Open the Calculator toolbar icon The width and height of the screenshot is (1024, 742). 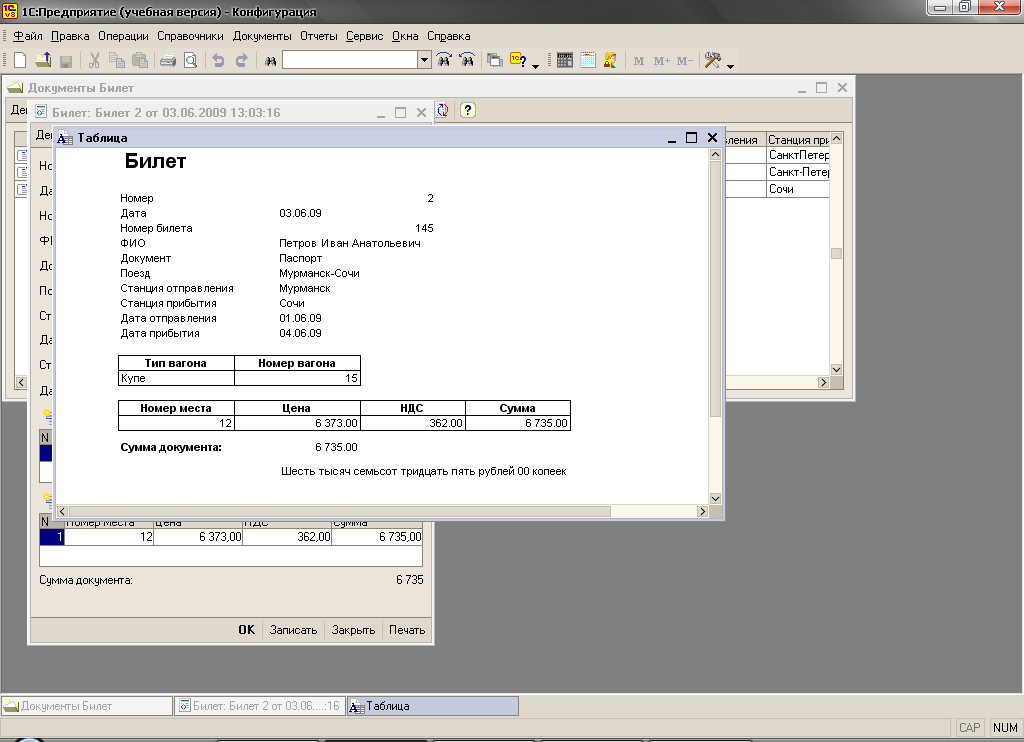(x=565, y=60)
